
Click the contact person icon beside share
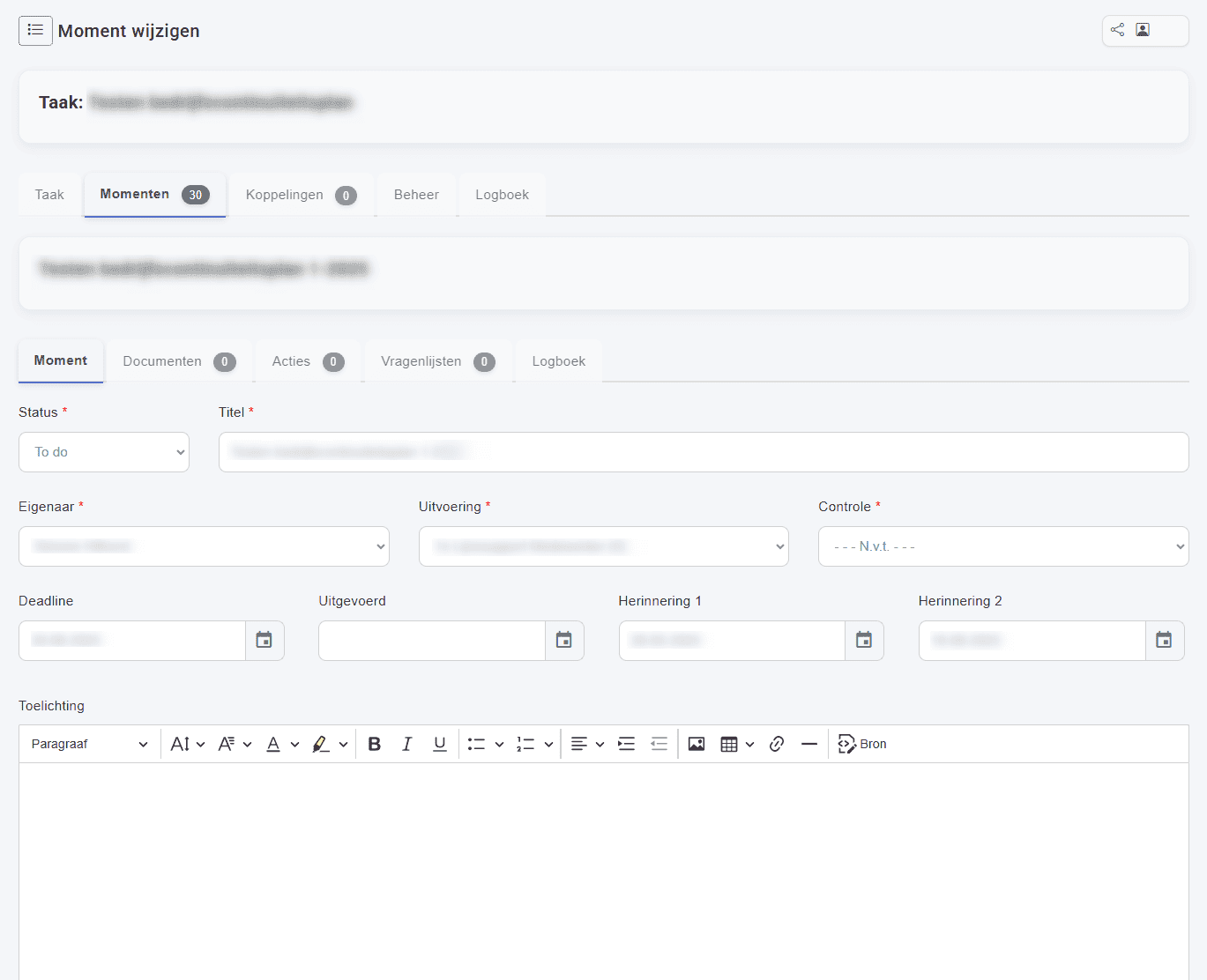[x=1143, y=30]
